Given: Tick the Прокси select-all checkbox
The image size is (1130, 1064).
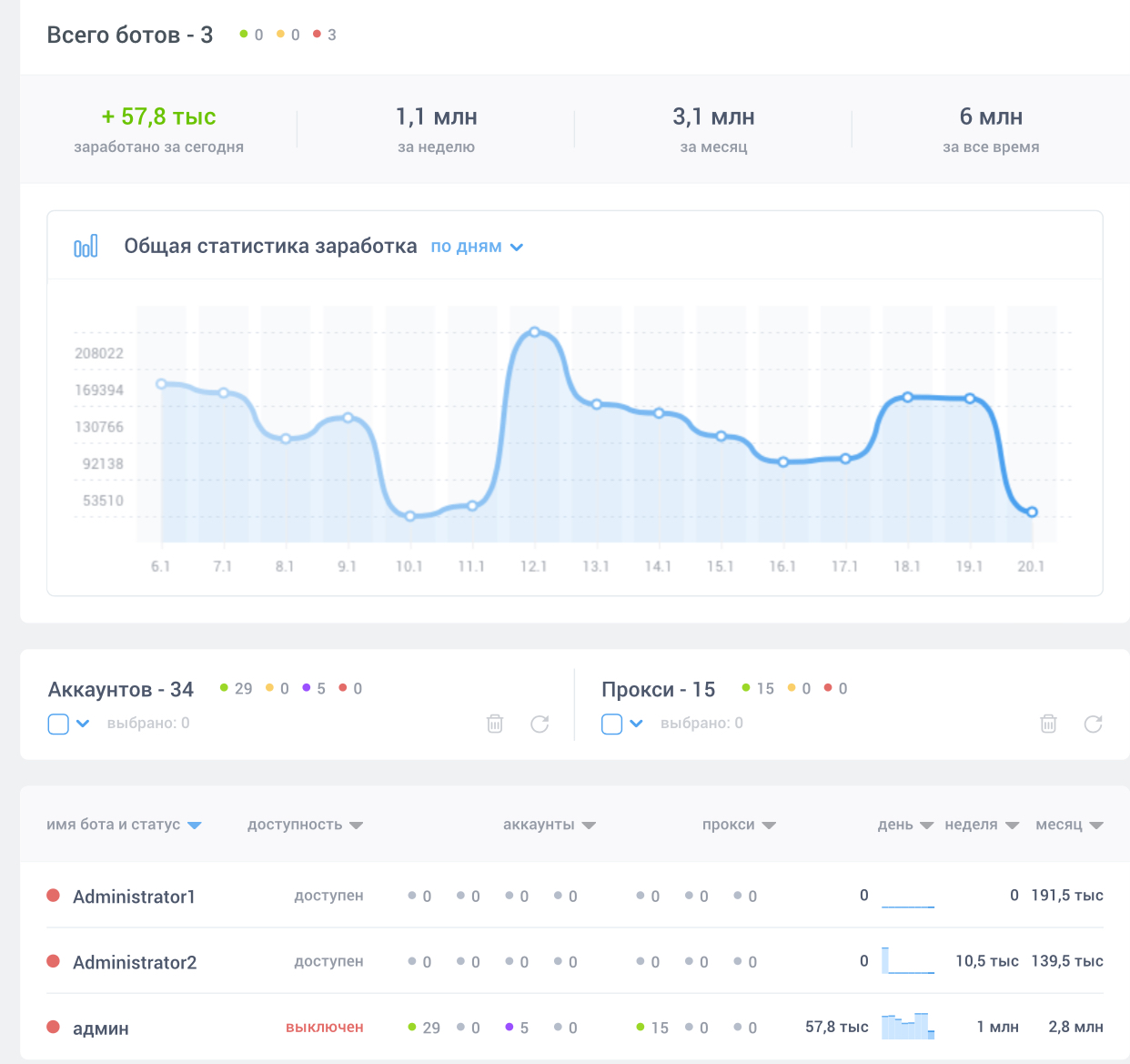Looking at the screenshot, I should (612, 724).
